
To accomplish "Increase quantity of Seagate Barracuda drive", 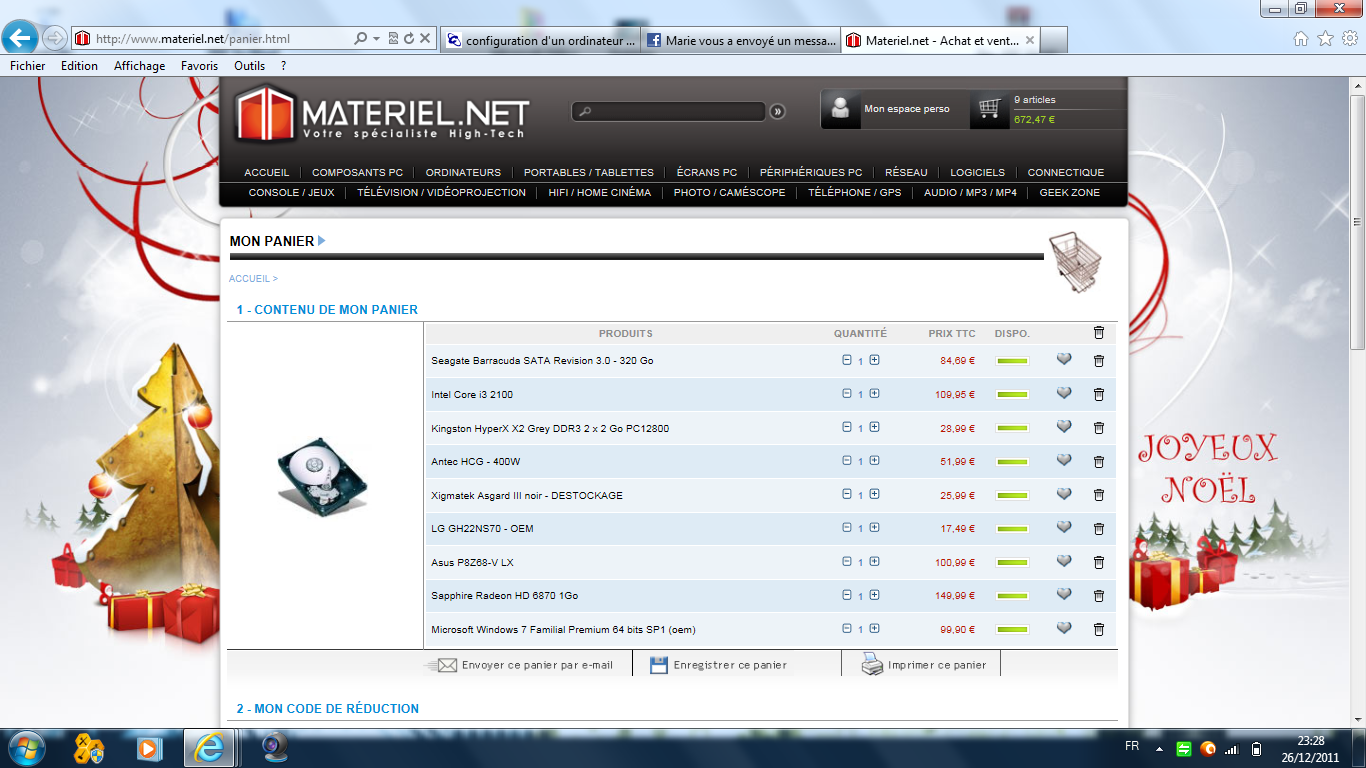I will click(x=874, y=360).
